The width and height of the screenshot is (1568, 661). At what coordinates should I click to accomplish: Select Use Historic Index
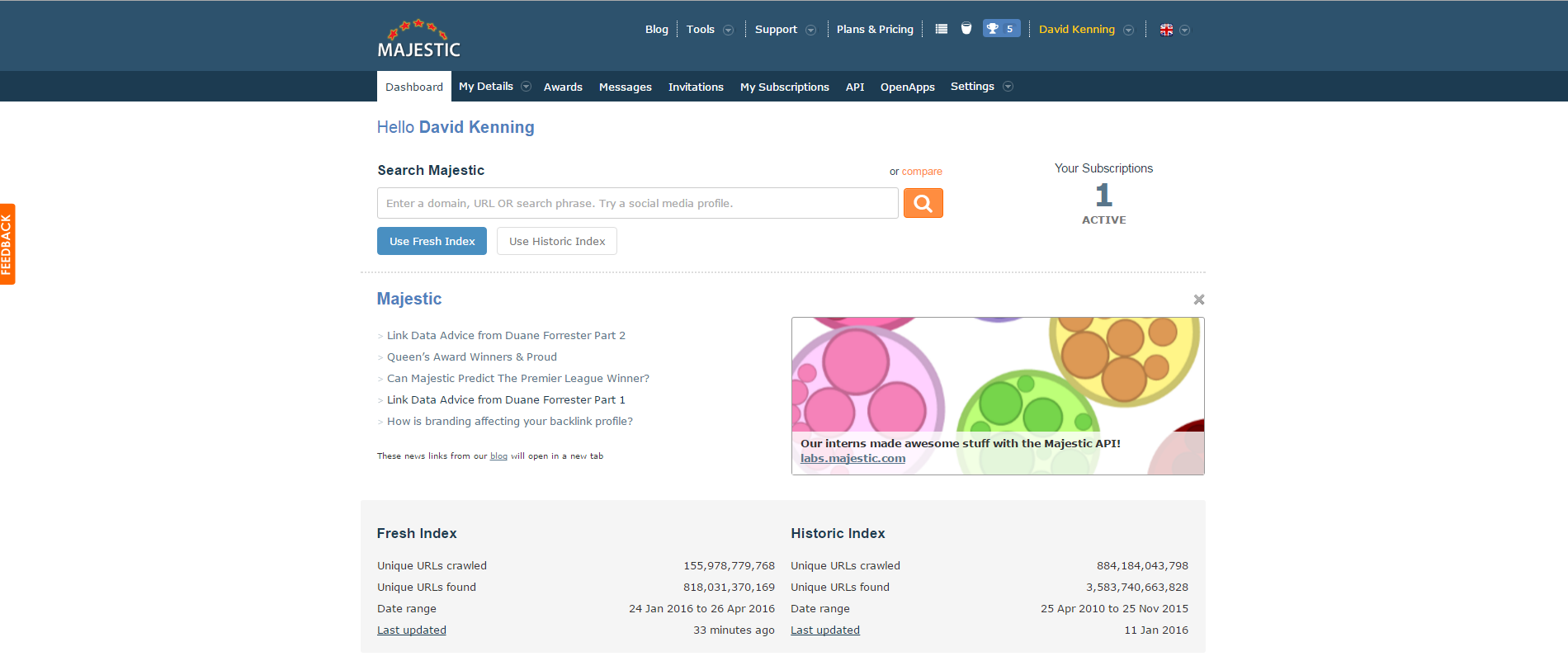557,241
